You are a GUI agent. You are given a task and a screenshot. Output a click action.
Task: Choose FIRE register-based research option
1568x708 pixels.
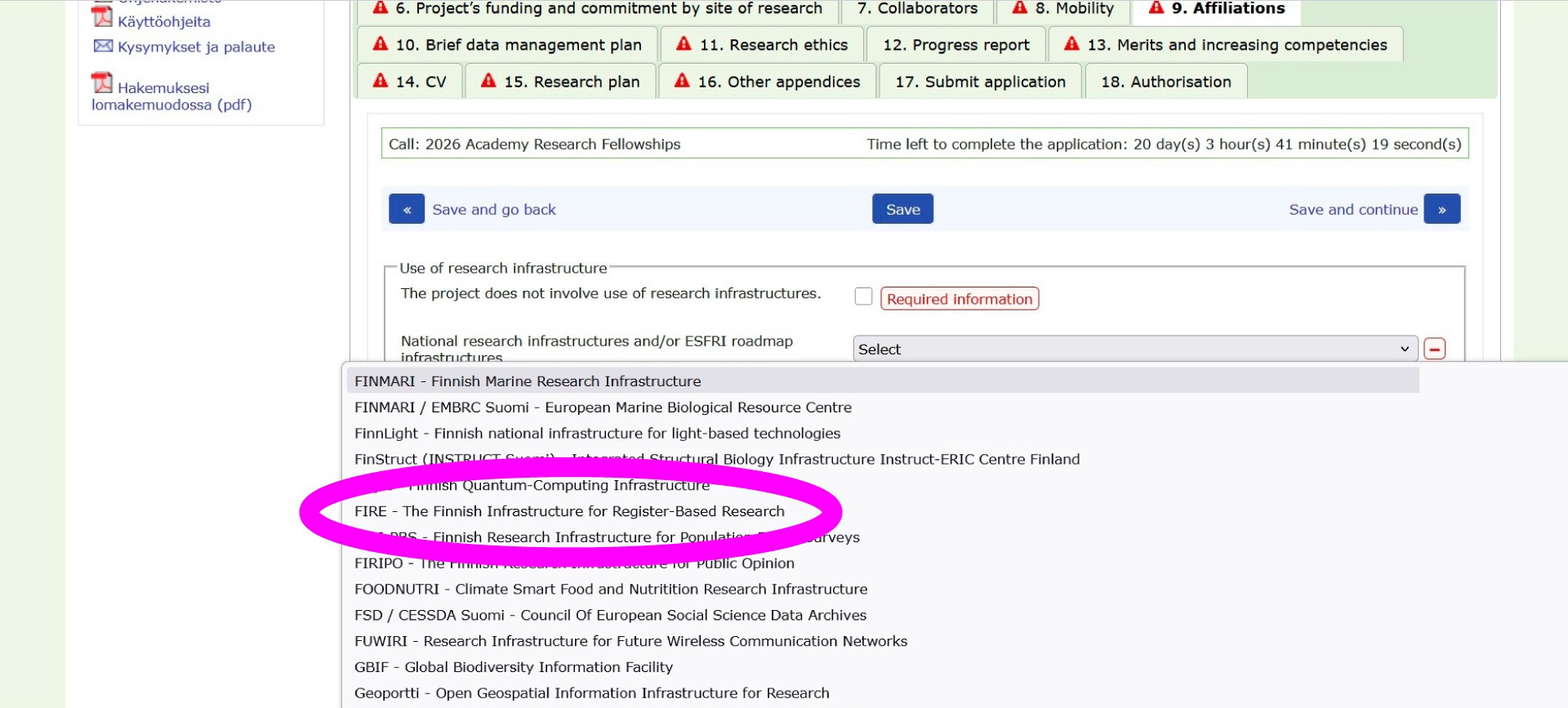569,511
